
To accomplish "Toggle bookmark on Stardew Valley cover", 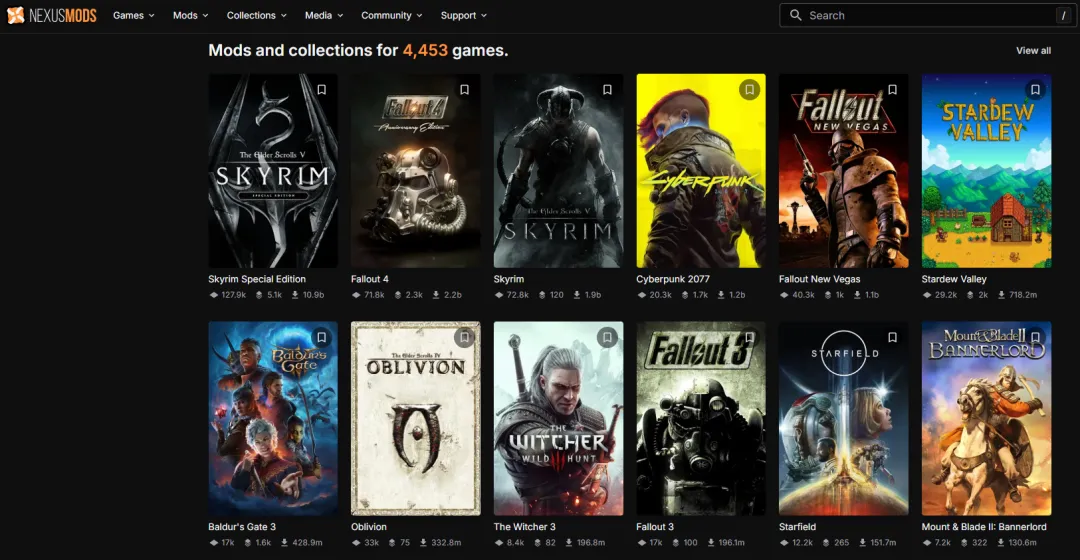I will coord(1035,90).
